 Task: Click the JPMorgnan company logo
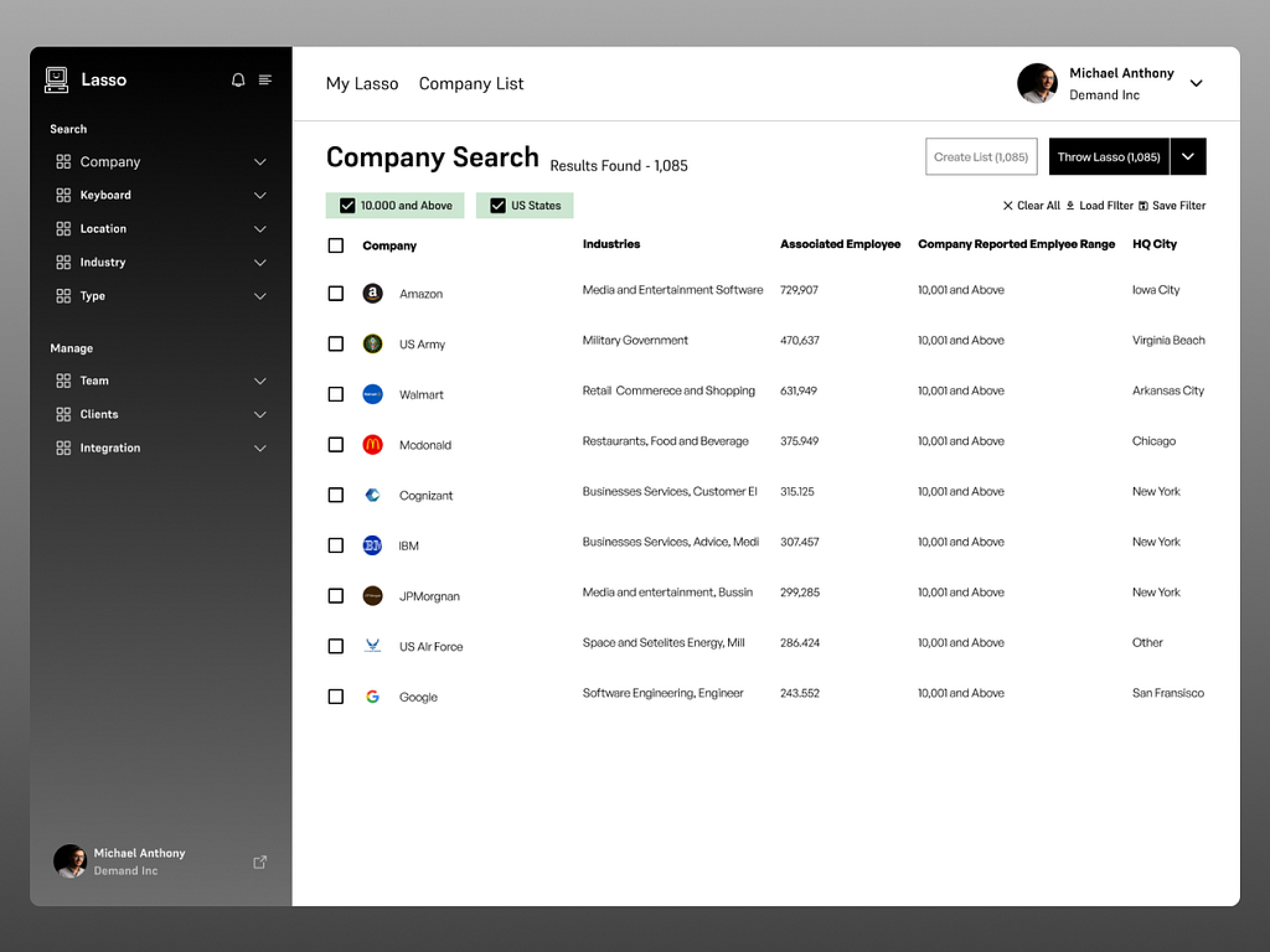click(x=373, y=596)
